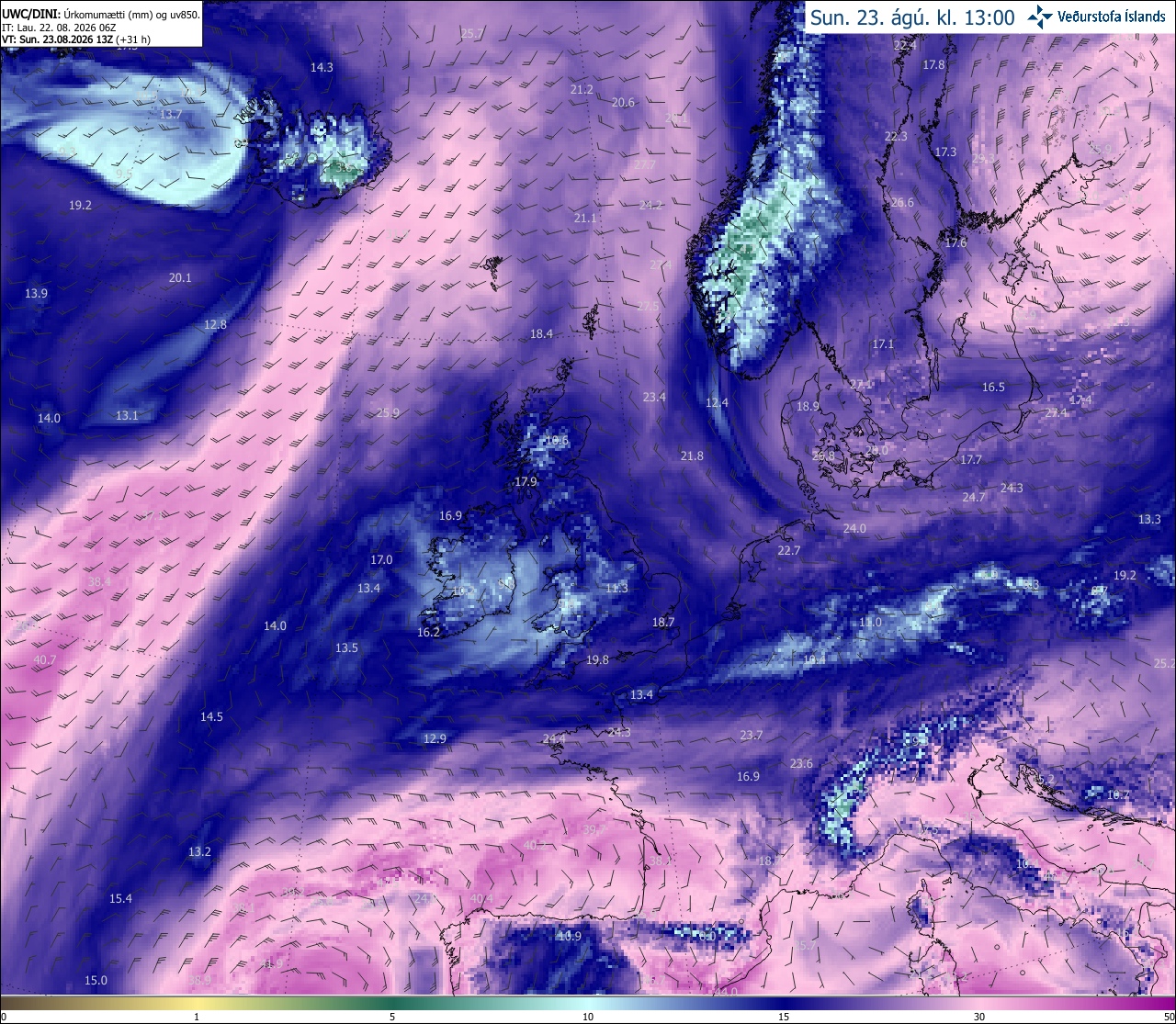Pick the dark blue region near 15 on the color scale
Viewport: 1176px width, 1024px height.
784,1002
